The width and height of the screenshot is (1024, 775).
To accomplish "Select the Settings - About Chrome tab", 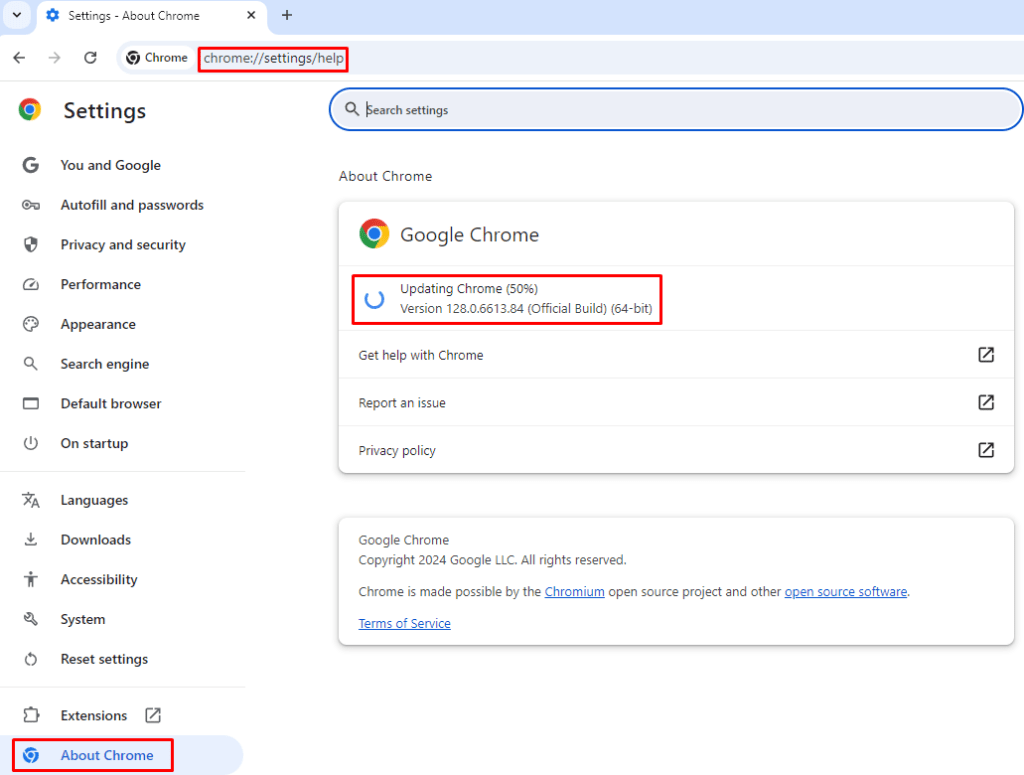I will pyautogui.click(x=151, y=16).
